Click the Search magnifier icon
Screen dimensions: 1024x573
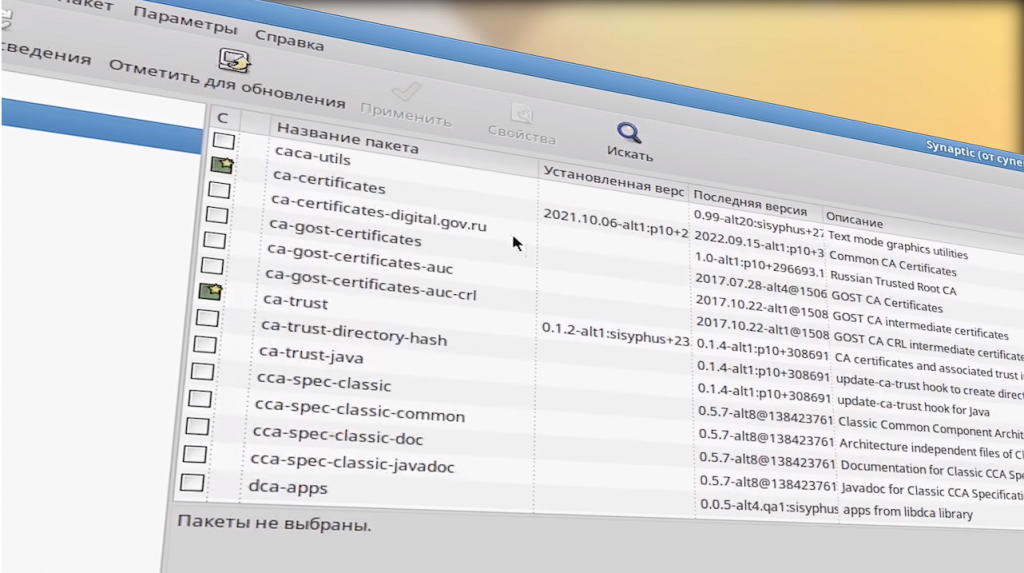click(x=629, y=133)
